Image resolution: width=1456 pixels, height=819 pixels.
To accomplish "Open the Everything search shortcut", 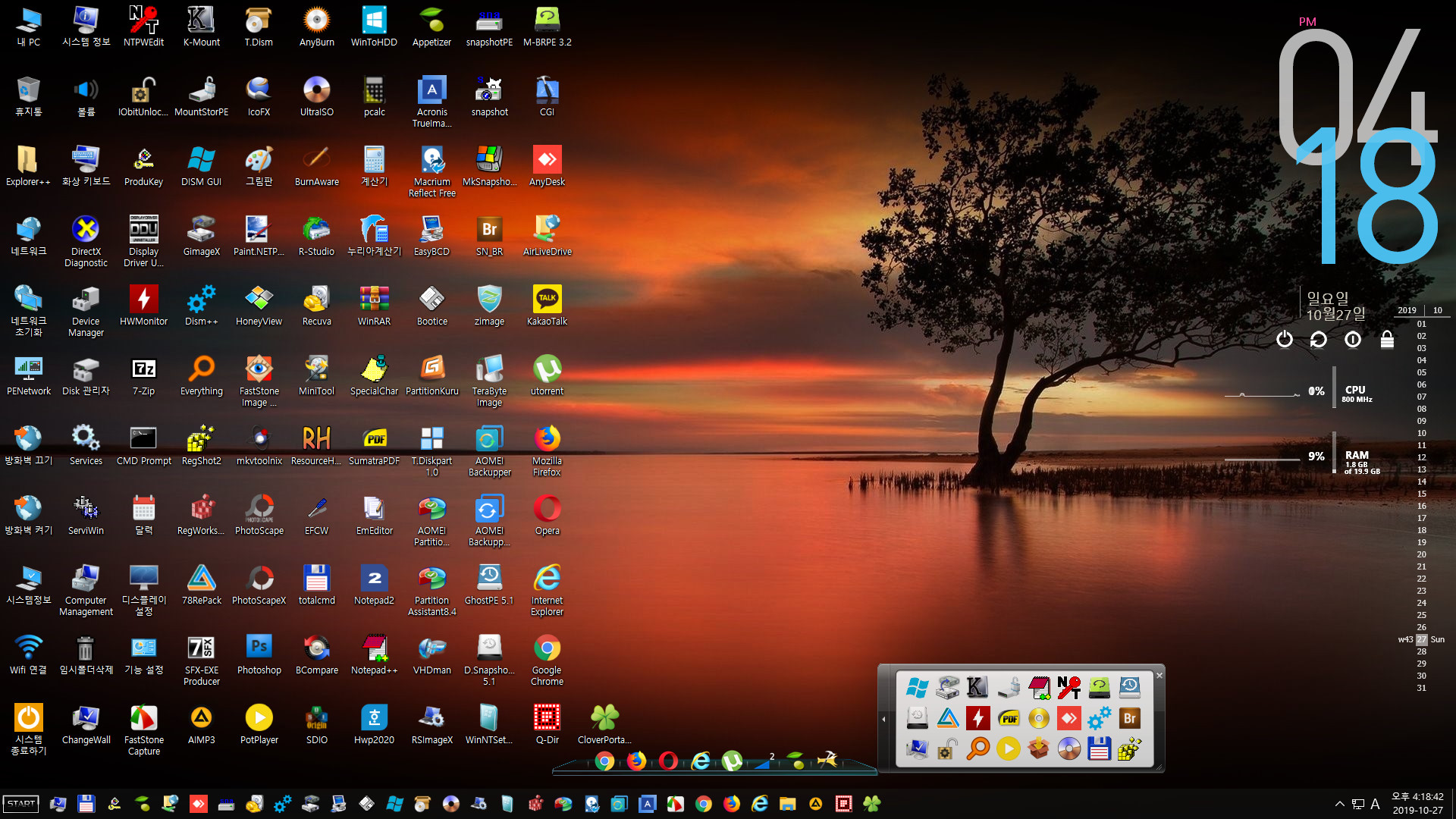I will click(201, 375).
